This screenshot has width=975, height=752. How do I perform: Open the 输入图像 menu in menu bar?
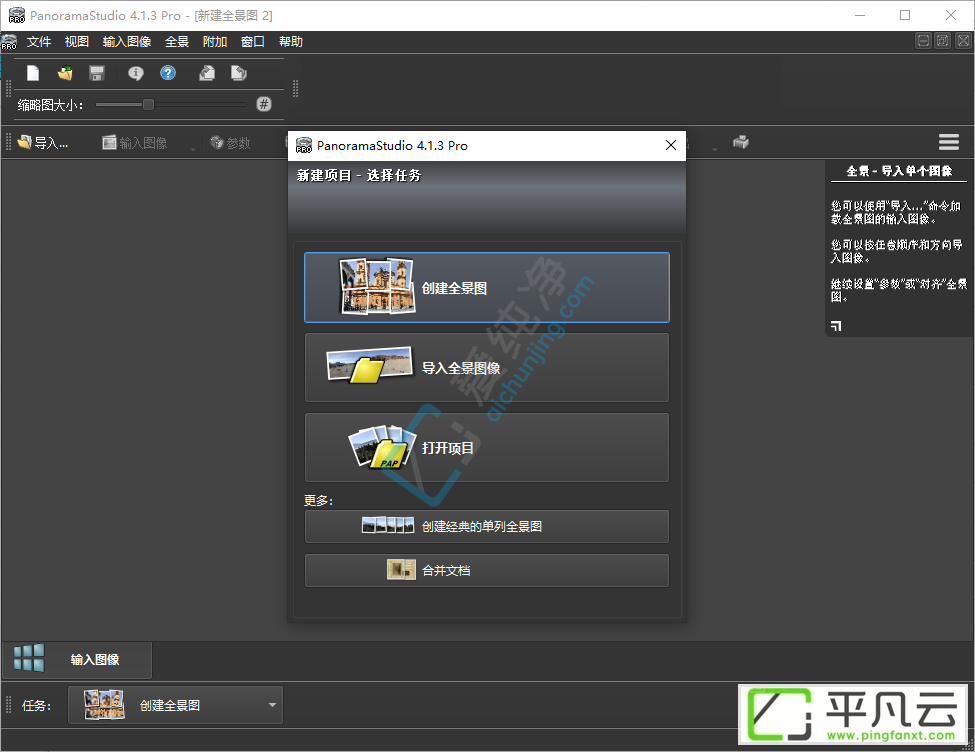tap(127, 42)
